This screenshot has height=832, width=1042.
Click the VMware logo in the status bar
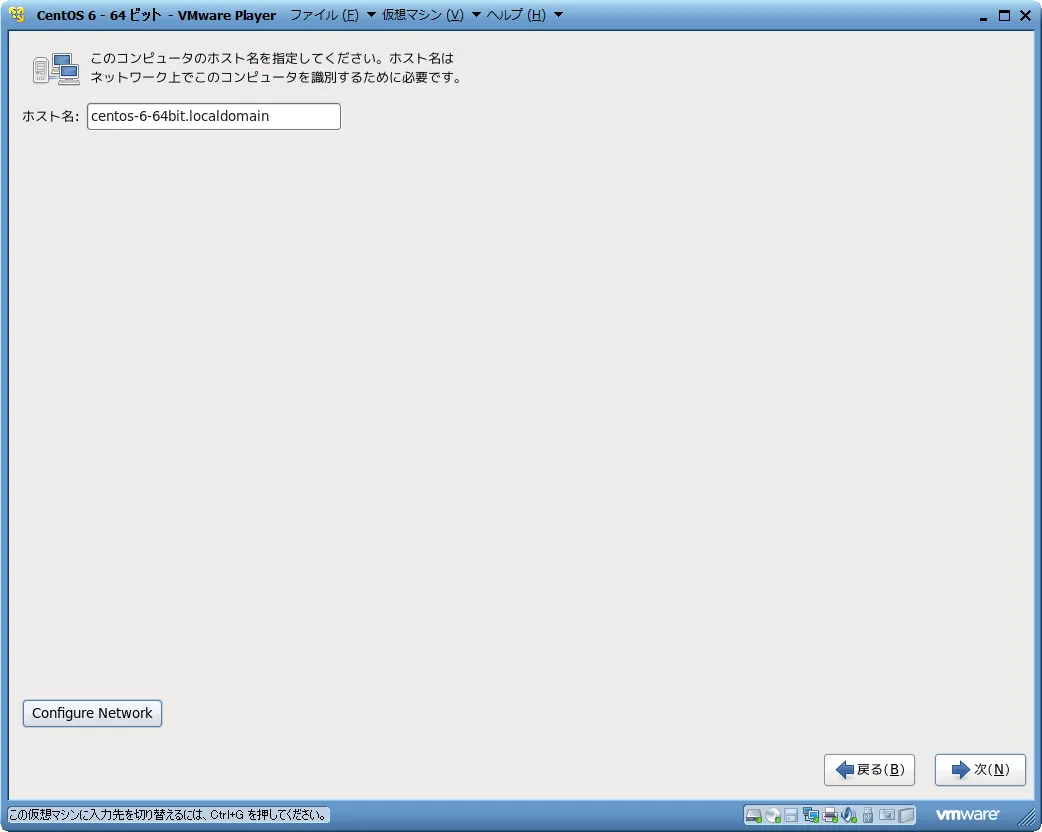click(966, 814)
